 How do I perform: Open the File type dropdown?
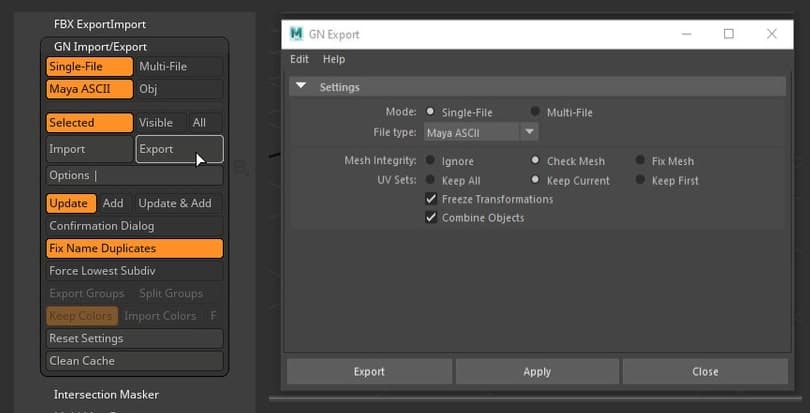tap(529, 132)
